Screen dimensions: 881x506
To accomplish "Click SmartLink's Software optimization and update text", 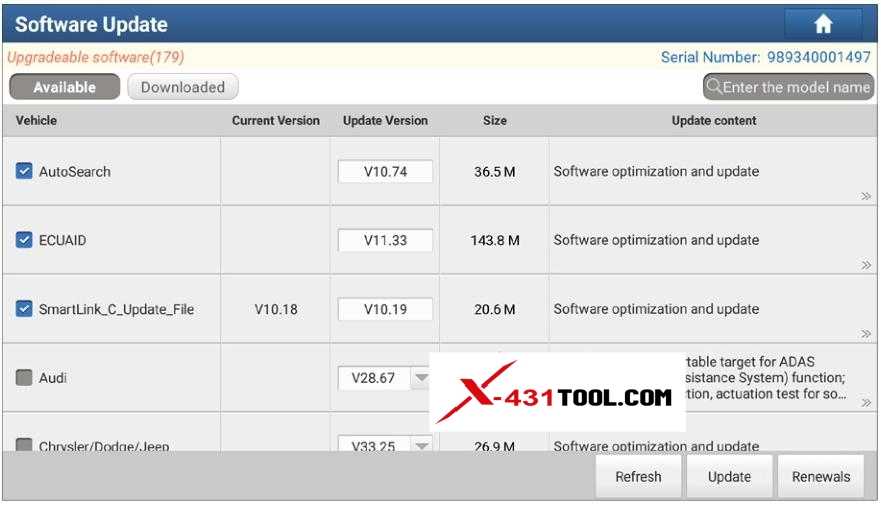I will tap(656, 309).
